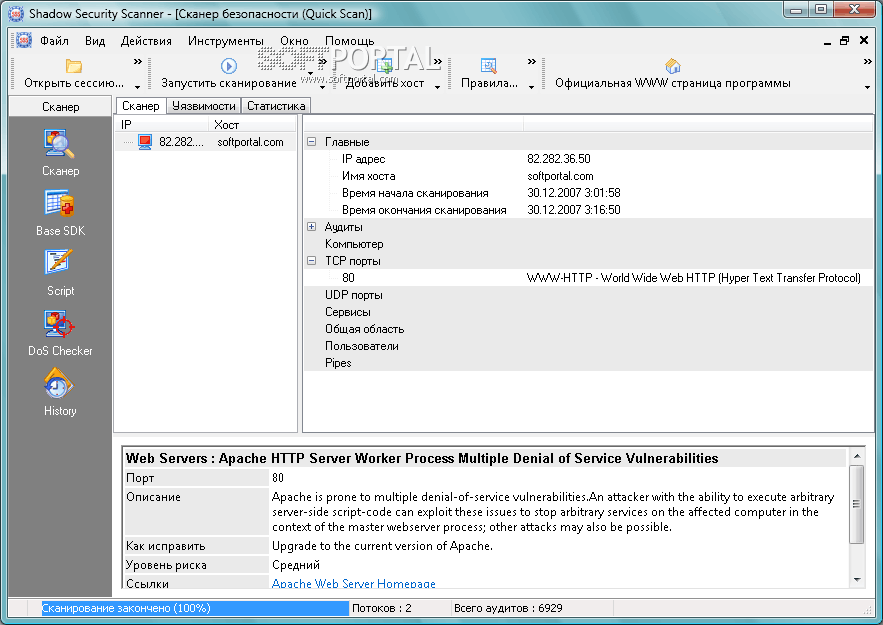The image size is (883, 625).
Task: Click the Открыть сессию... button label
Action: (74, 83)
